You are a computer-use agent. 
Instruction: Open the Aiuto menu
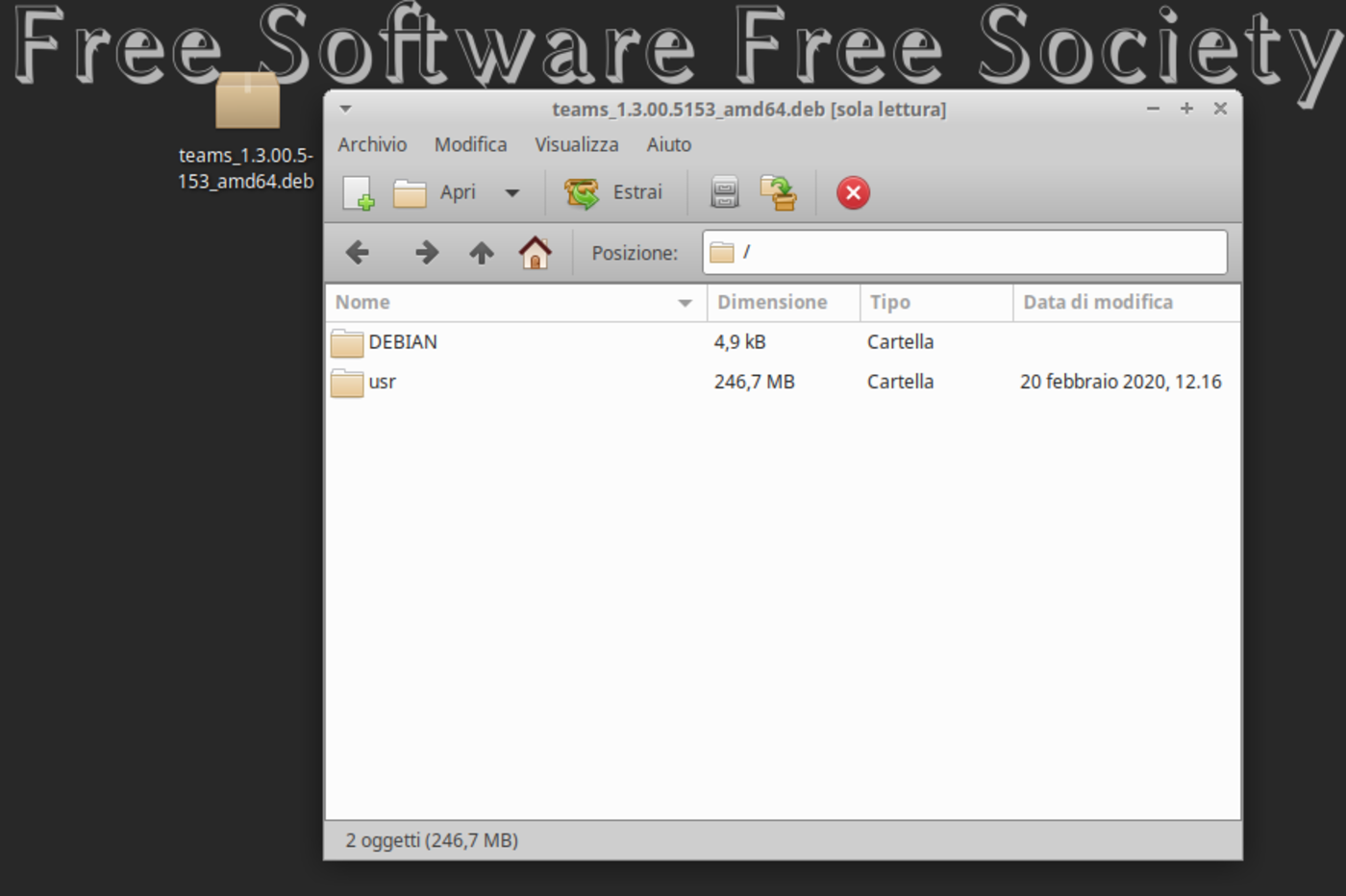tap(668, 144)
